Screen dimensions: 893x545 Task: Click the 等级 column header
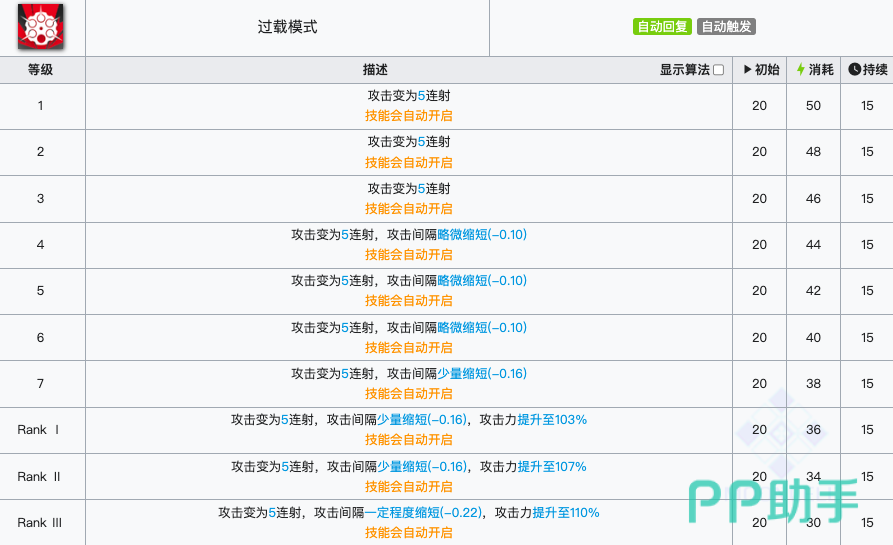[x=41, y=70]
